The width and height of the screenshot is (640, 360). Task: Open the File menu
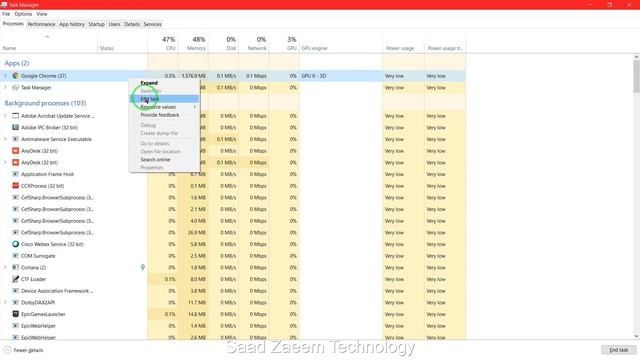(6, 14)
